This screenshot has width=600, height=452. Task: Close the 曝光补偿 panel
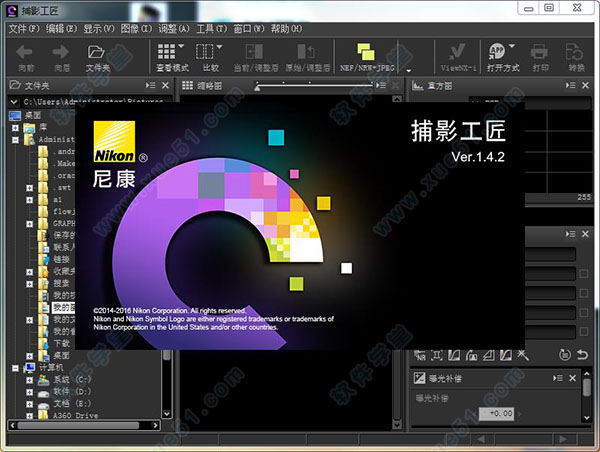click(572, 378)
